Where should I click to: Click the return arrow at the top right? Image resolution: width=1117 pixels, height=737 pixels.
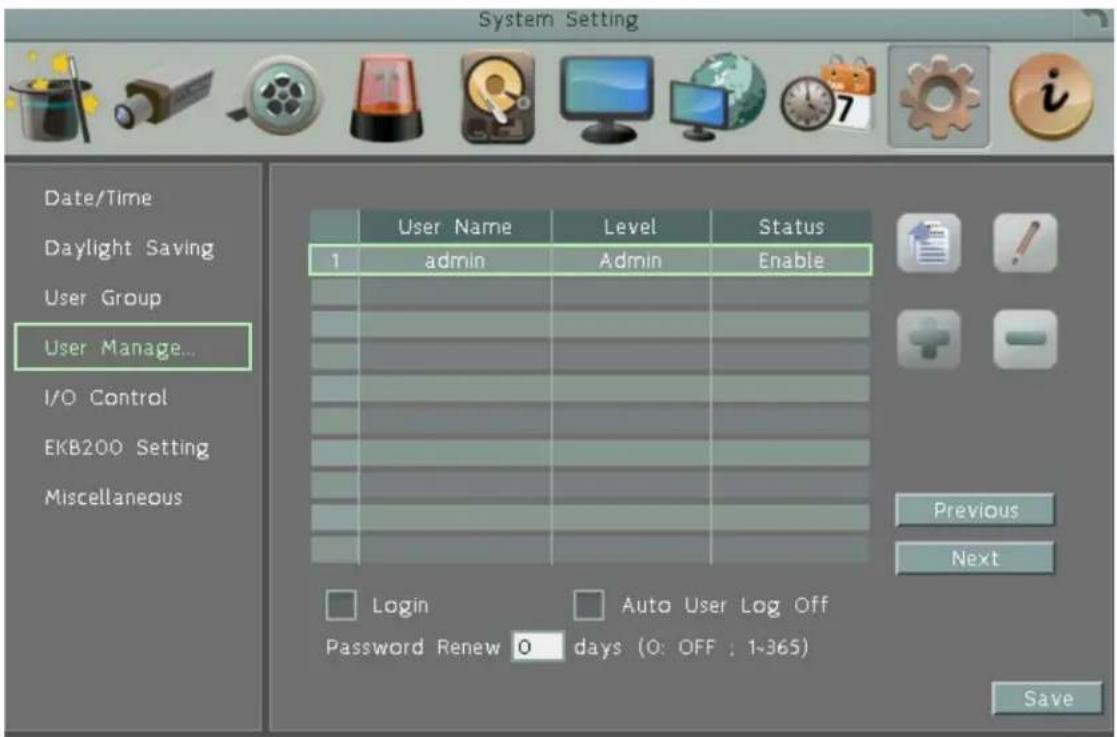1094,20
